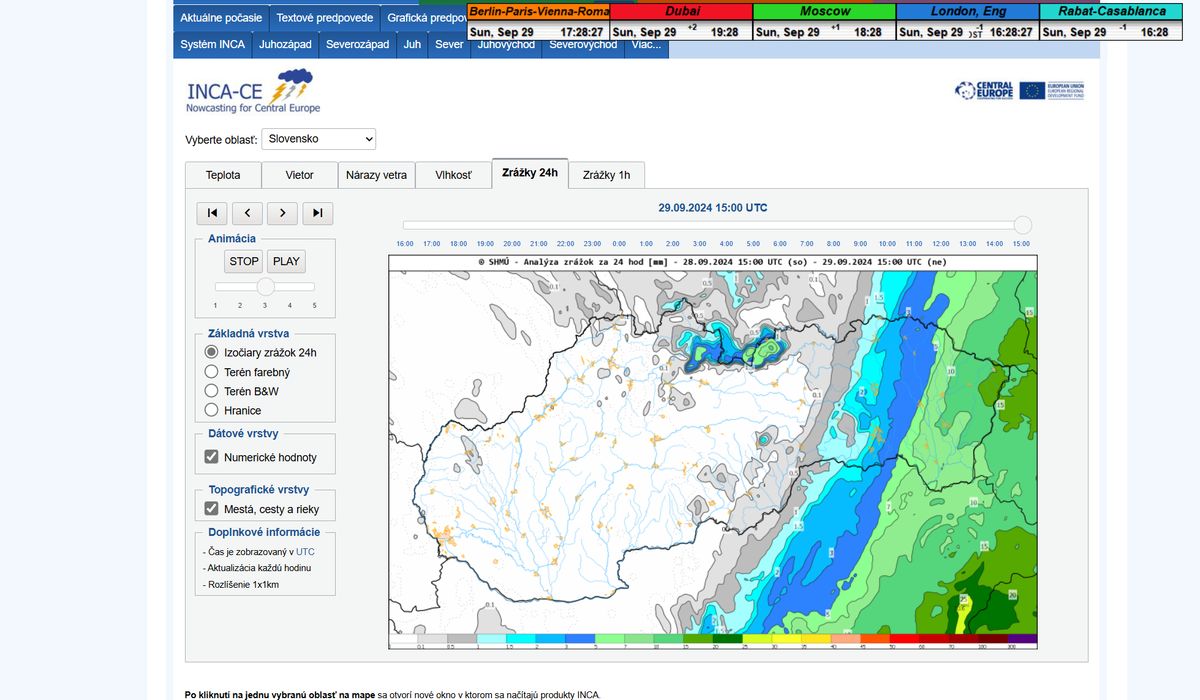Screen dimensions: 1200x700
Task: Step forward one frame arrow
Action: pyautogui.click(x=282, y=213)
